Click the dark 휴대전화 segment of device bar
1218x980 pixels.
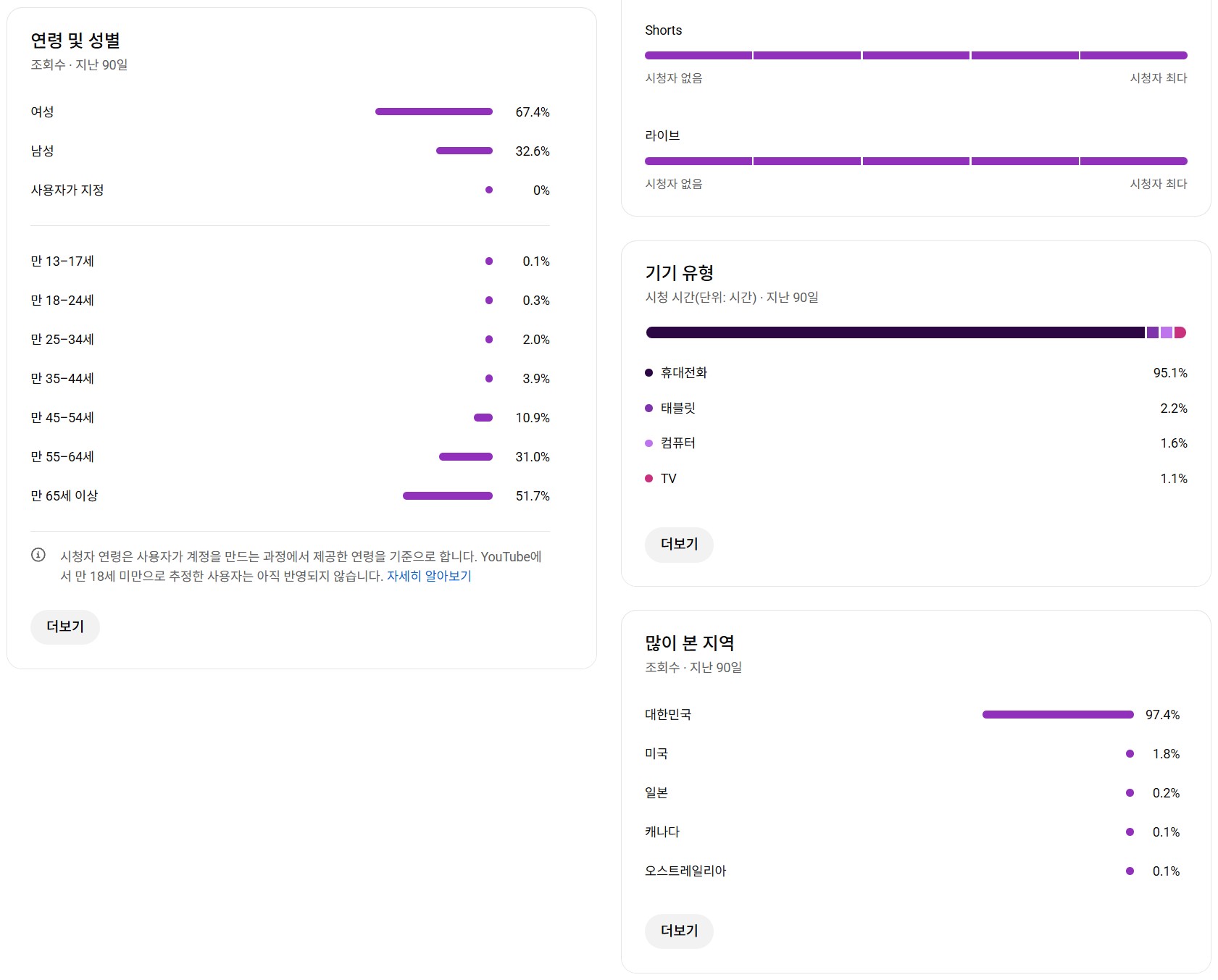tap(895, 332)
